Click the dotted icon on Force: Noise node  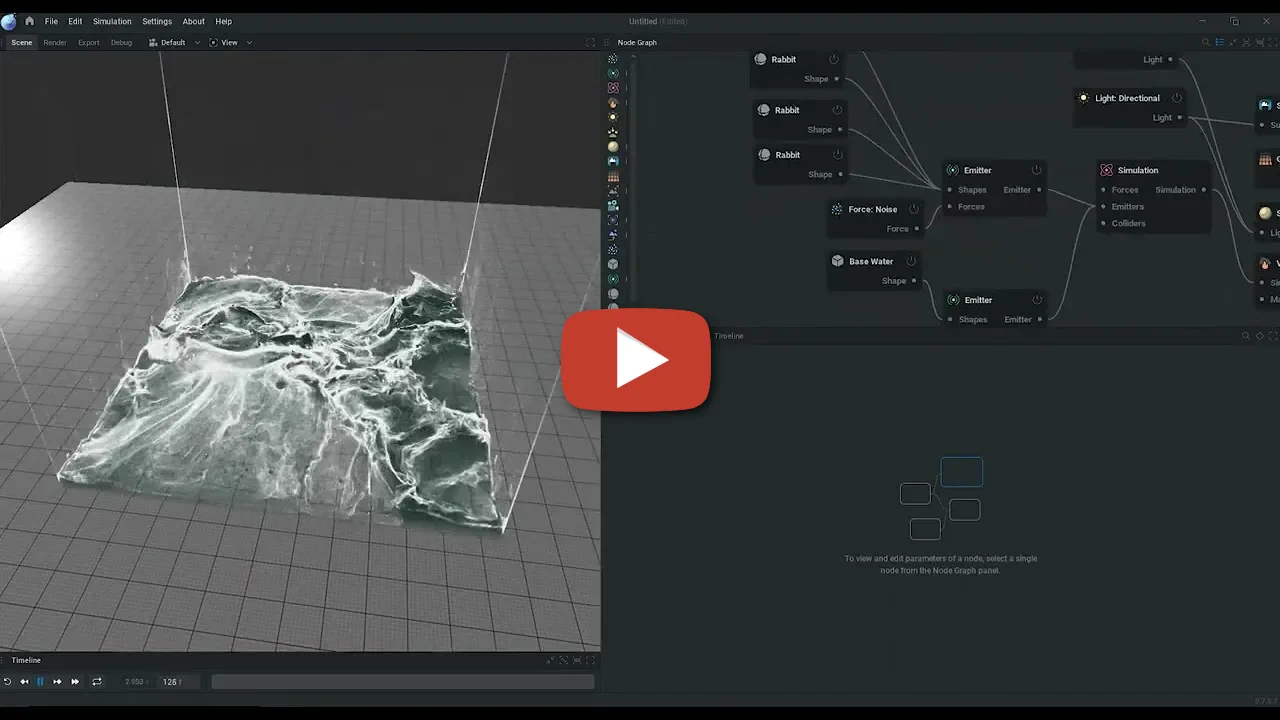(837, 209)
